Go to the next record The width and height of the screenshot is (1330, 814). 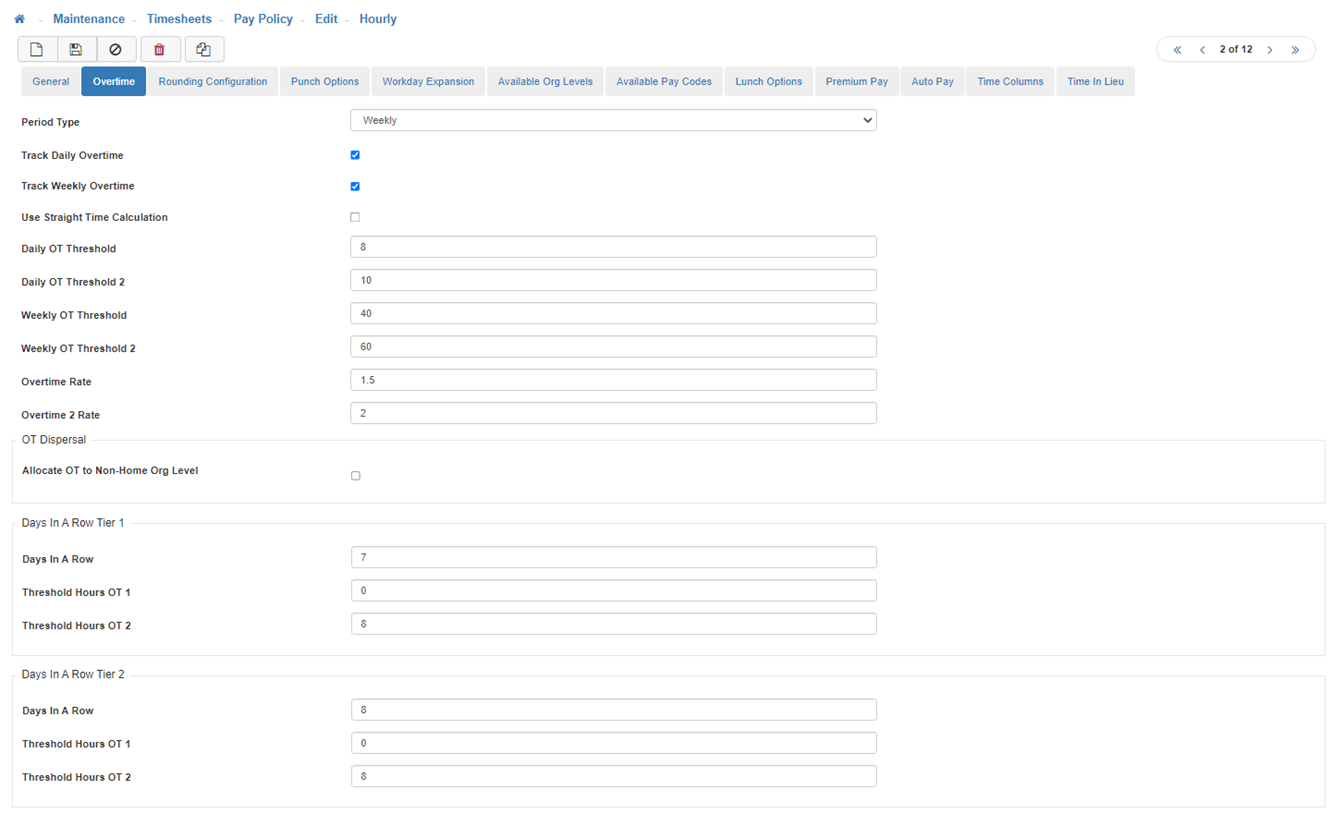coord(1270,50)
